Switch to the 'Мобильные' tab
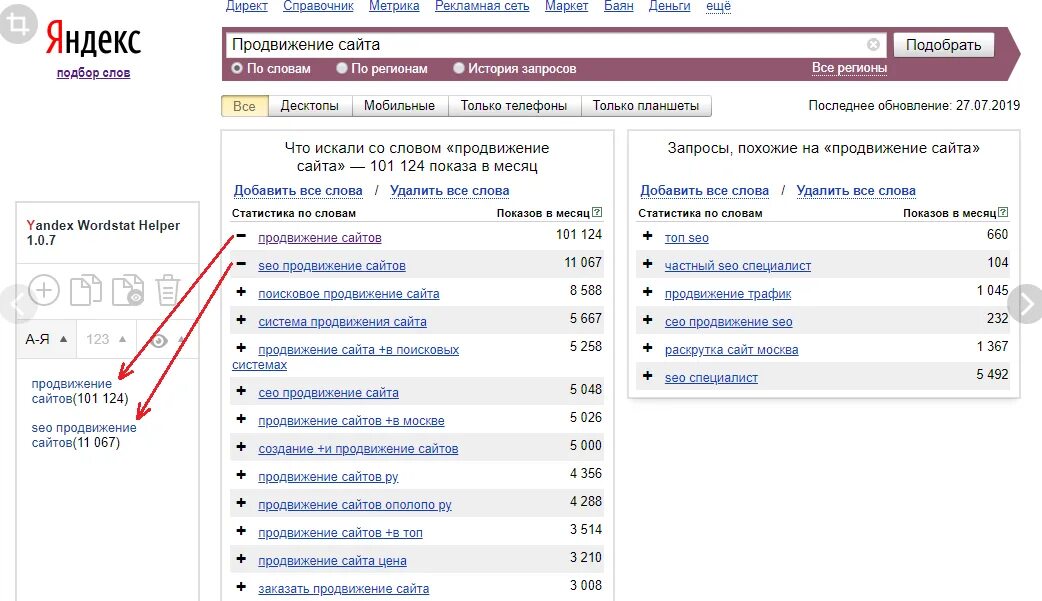 [399, 106]
